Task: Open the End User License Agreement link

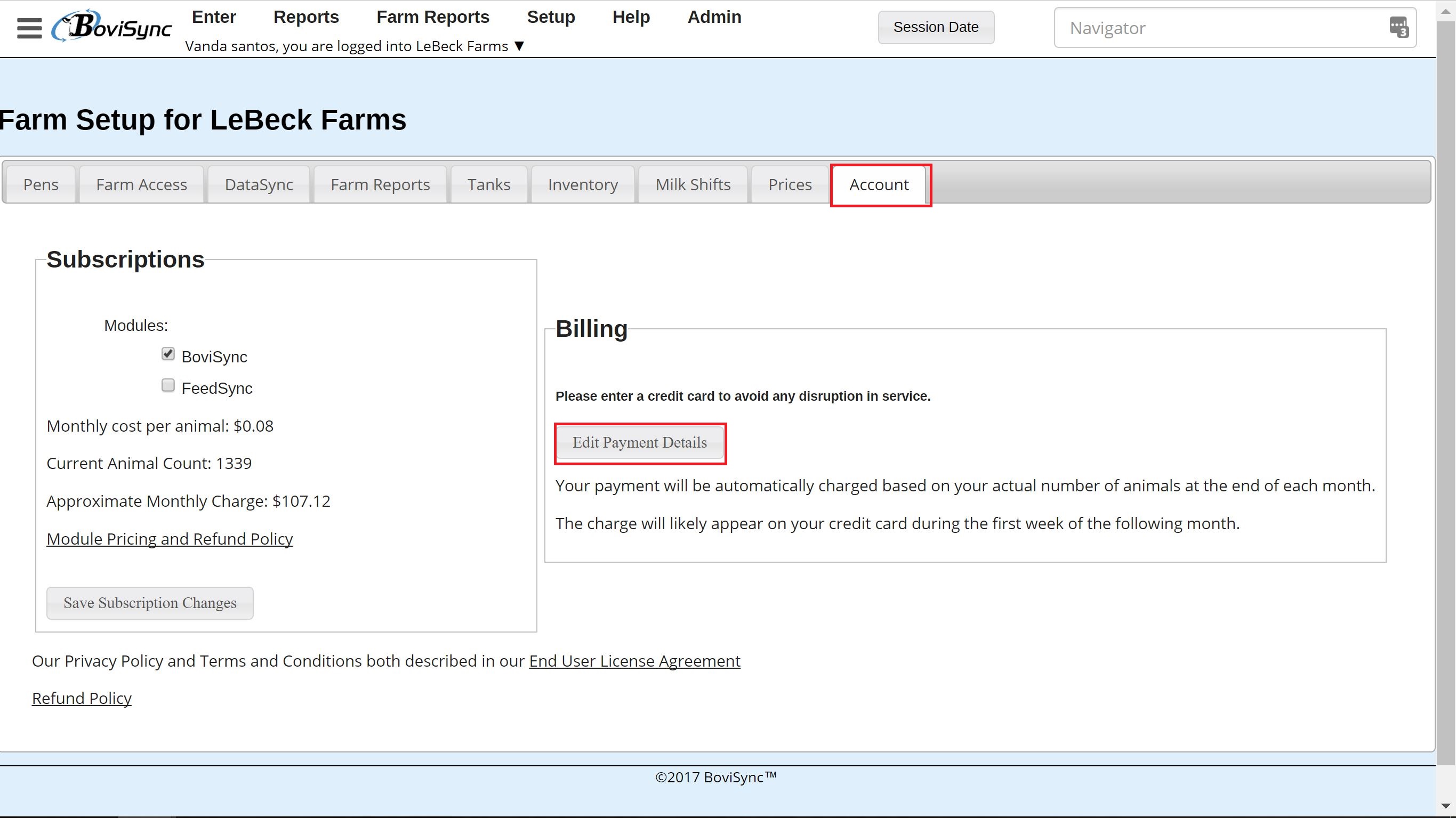Action: (634, 661)
